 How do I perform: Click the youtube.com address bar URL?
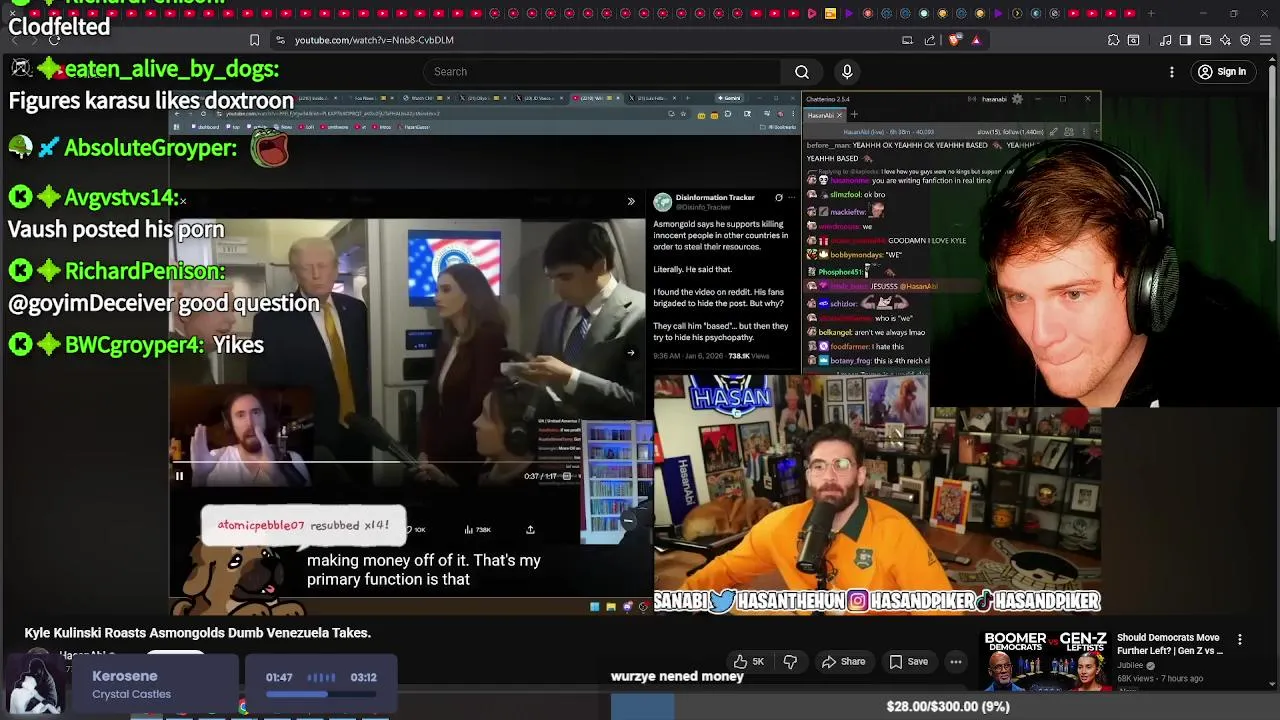(x=374, y=40)
